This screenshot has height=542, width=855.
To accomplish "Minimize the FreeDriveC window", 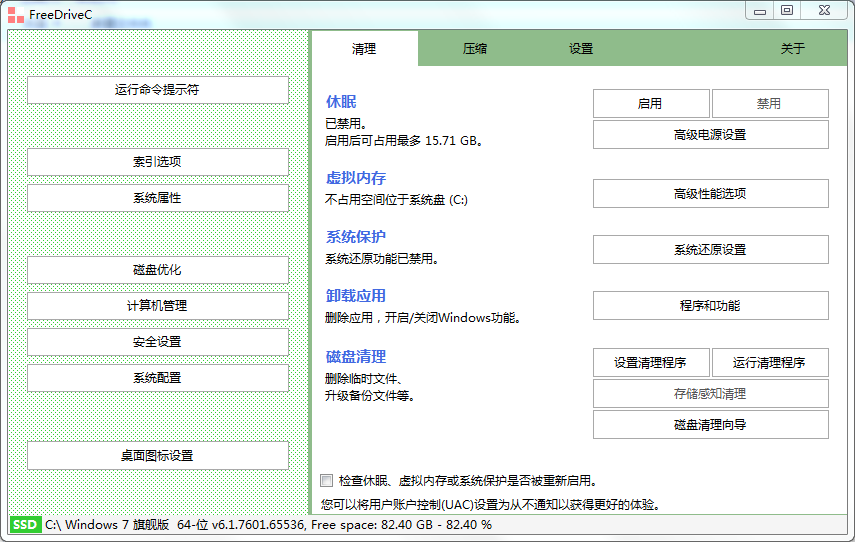I will 760,10.
